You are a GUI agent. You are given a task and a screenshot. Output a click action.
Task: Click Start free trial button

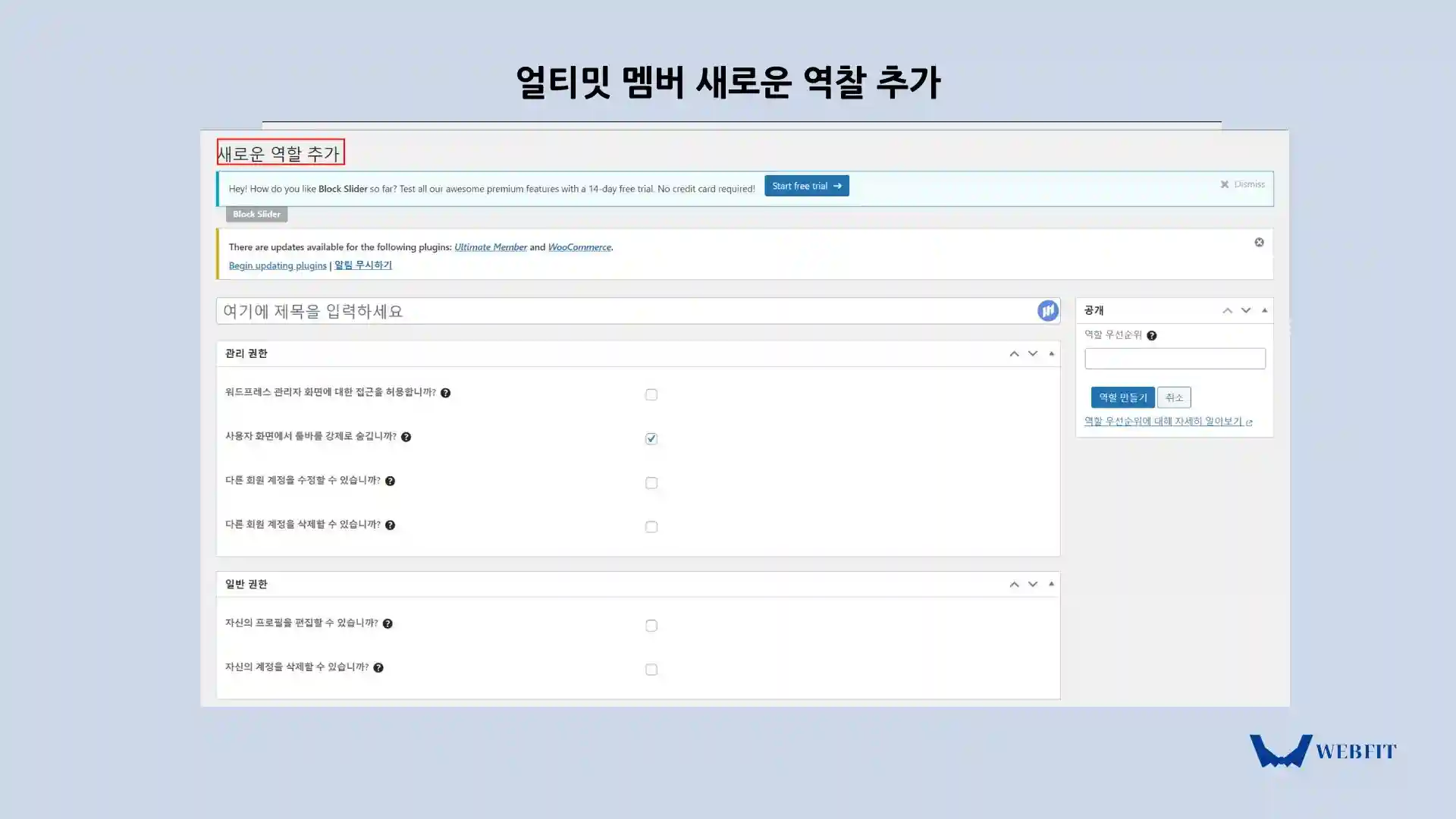point(806,186)
